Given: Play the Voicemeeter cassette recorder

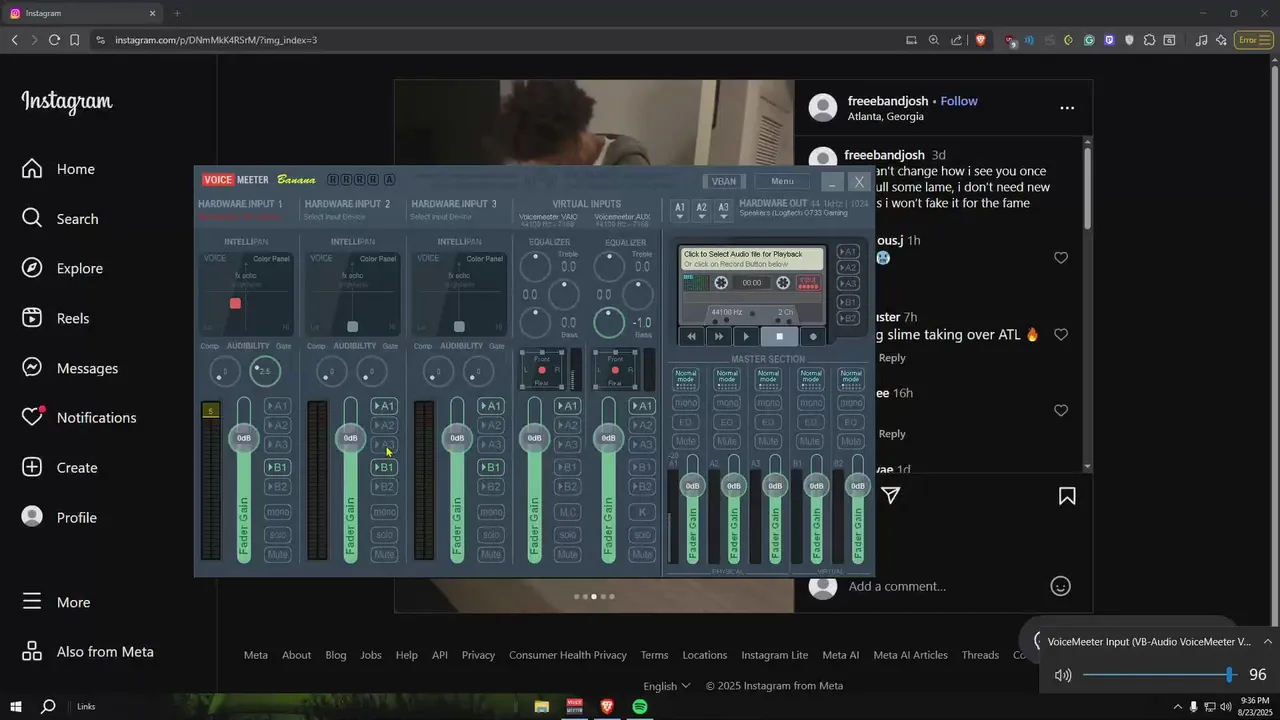Looking at the screenshot, I should (x=746, y=337).
